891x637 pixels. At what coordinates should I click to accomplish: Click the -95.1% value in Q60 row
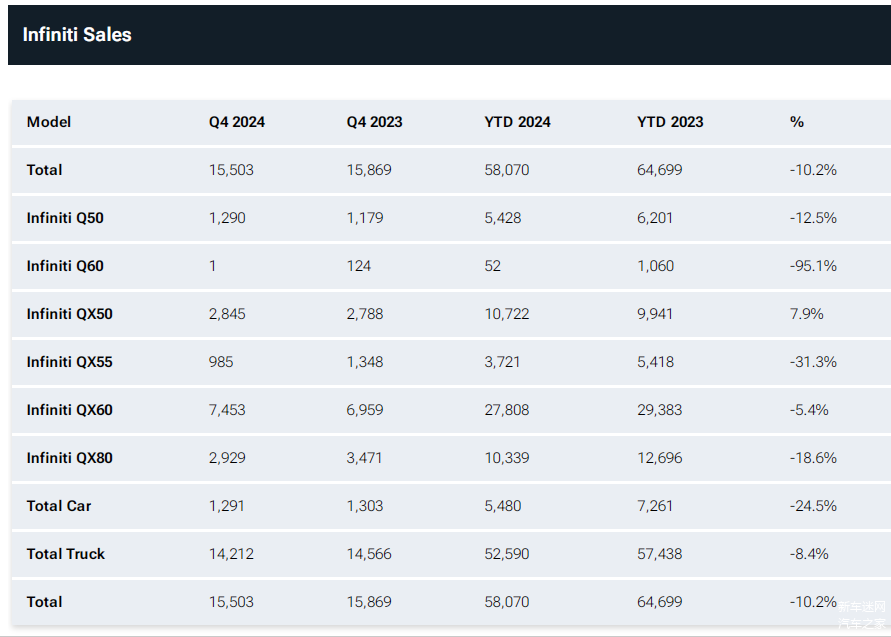pyautogui.click(x=813, y=266)
